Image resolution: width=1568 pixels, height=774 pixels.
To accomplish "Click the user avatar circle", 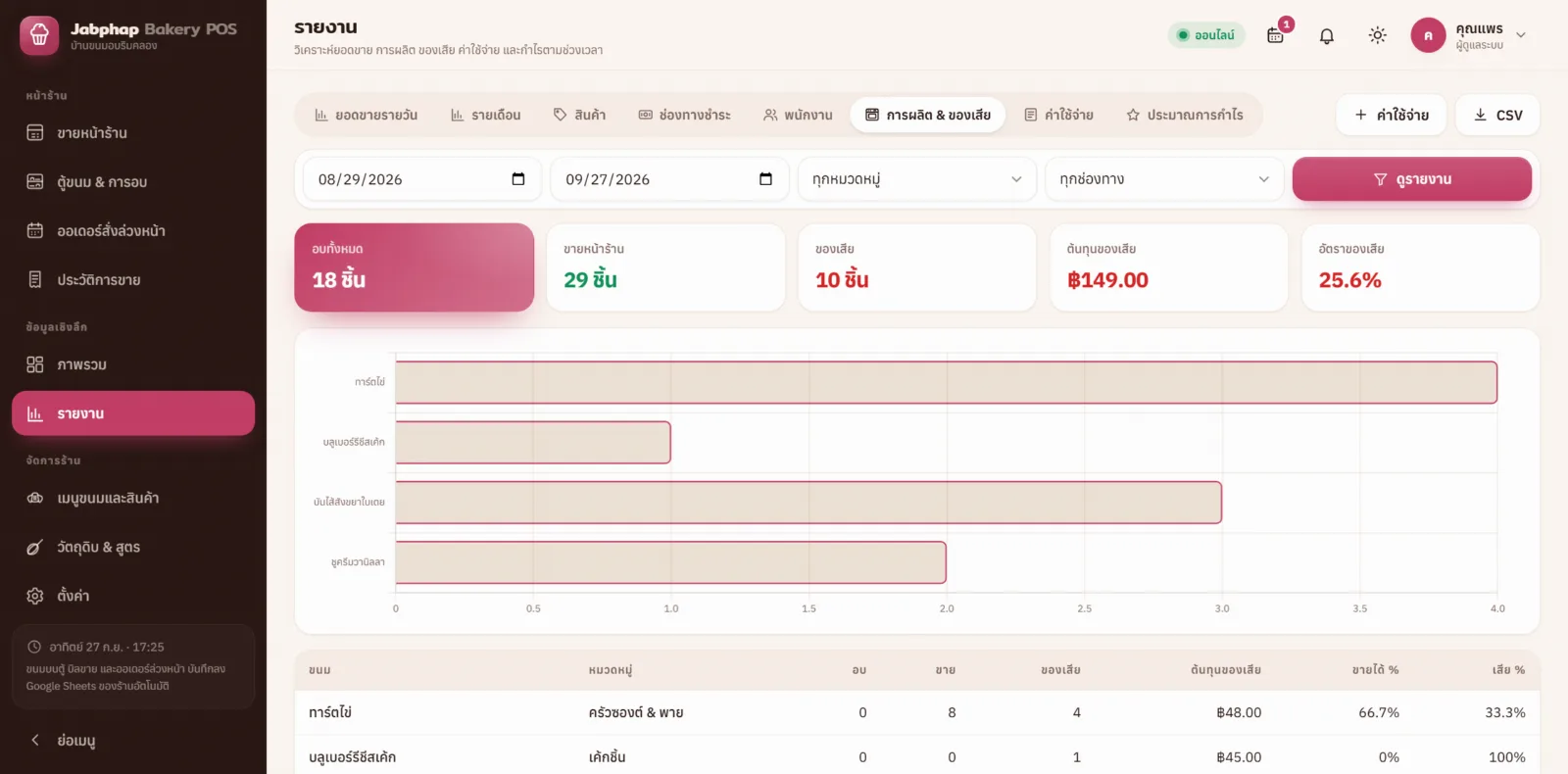I will 1428,35.
